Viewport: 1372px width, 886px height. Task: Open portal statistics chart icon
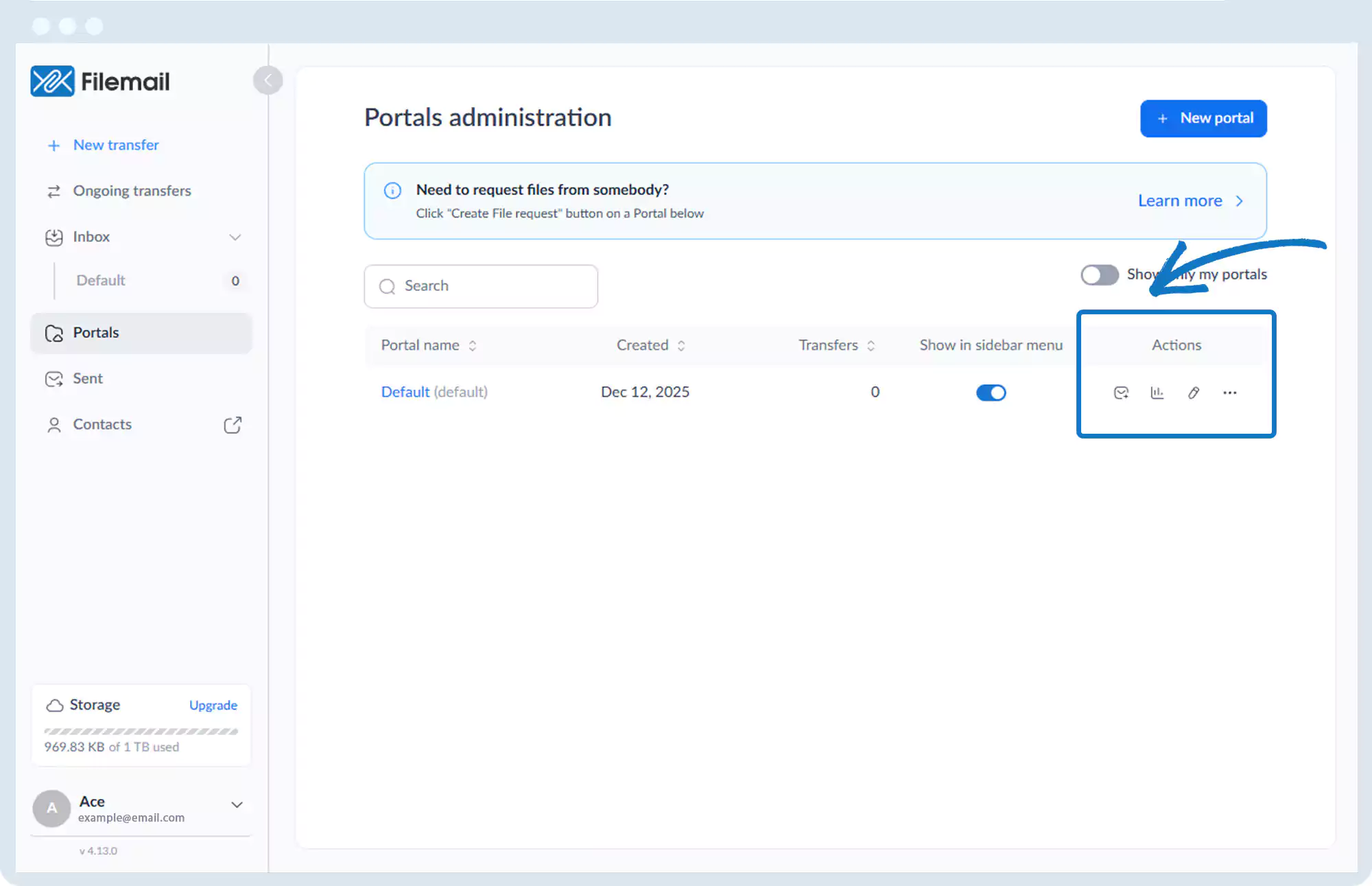coord(1157,393)
